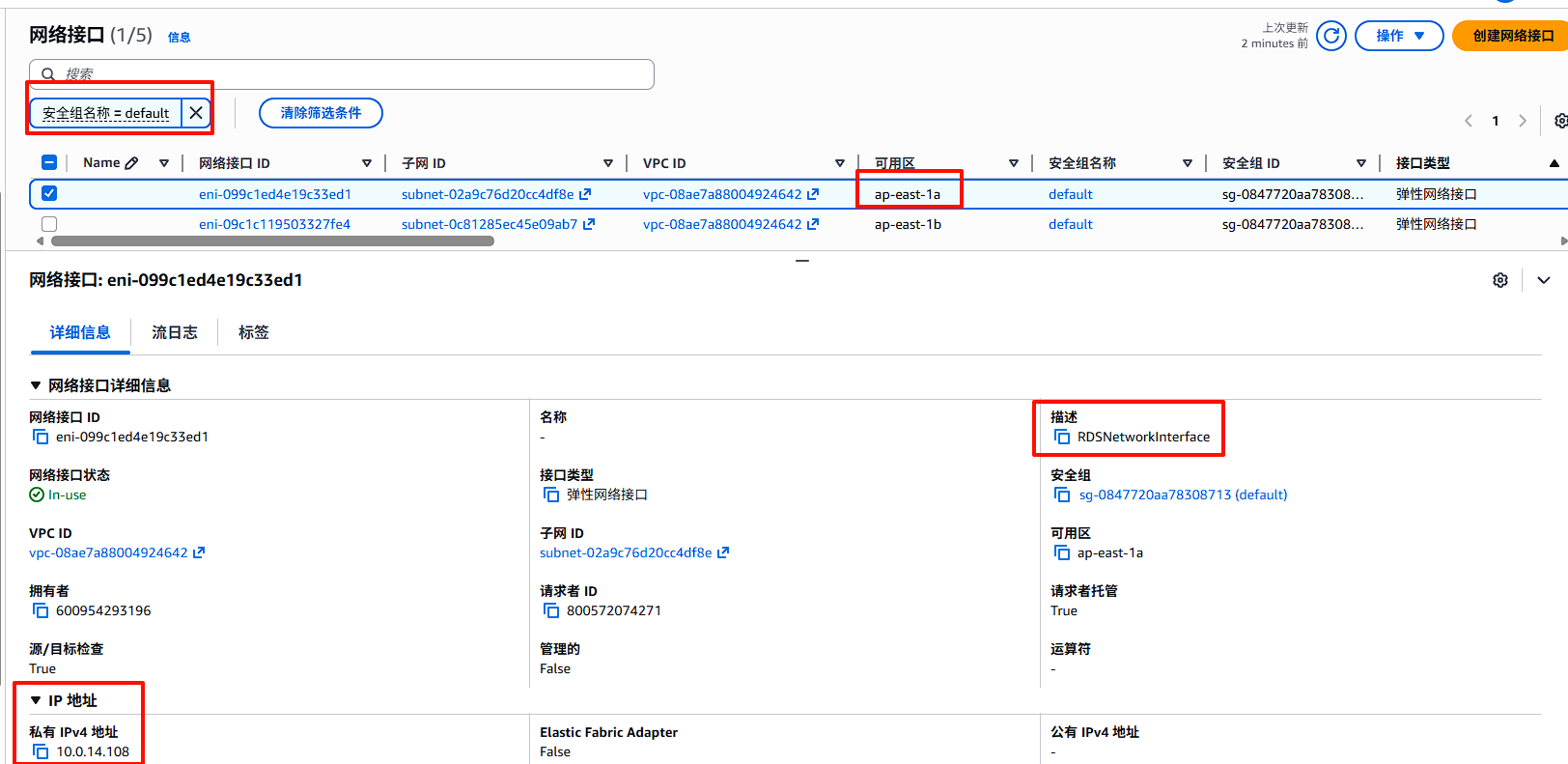Switch to the 标签 tab
Screen dimensions: 1568x764
pyautogui.click(x=253, y=332)
